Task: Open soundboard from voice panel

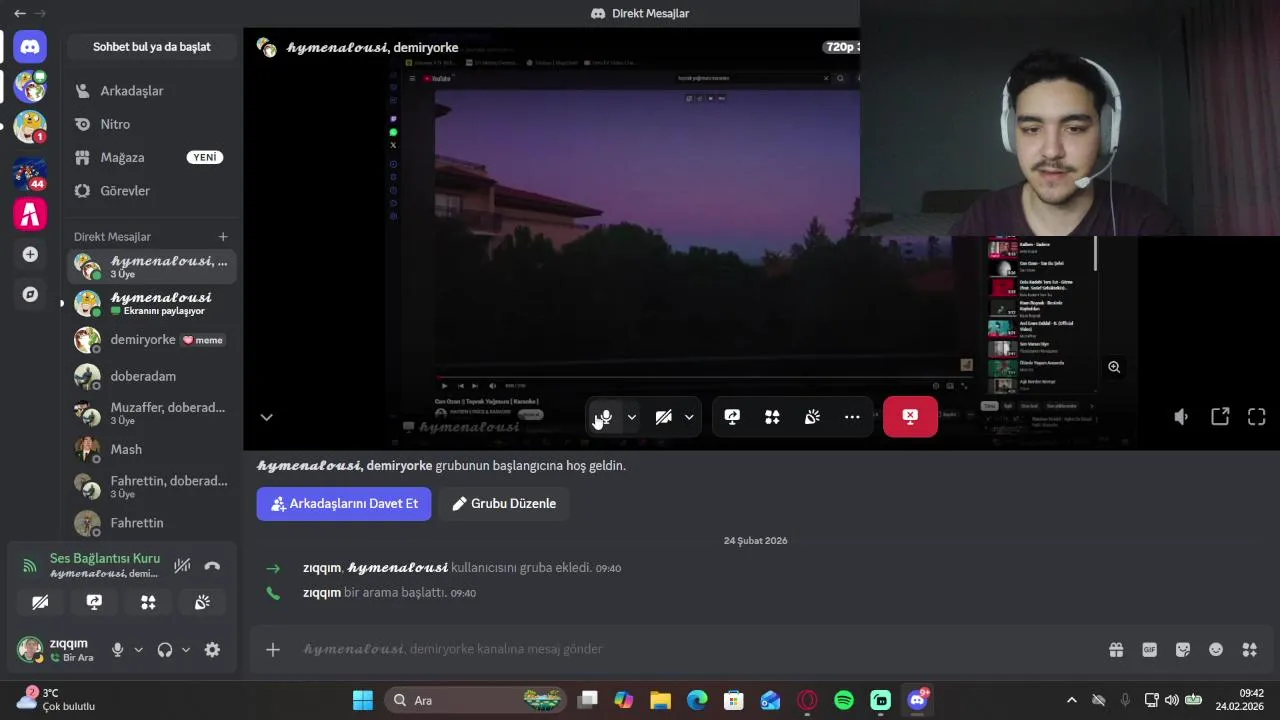Action: (202, 602)
